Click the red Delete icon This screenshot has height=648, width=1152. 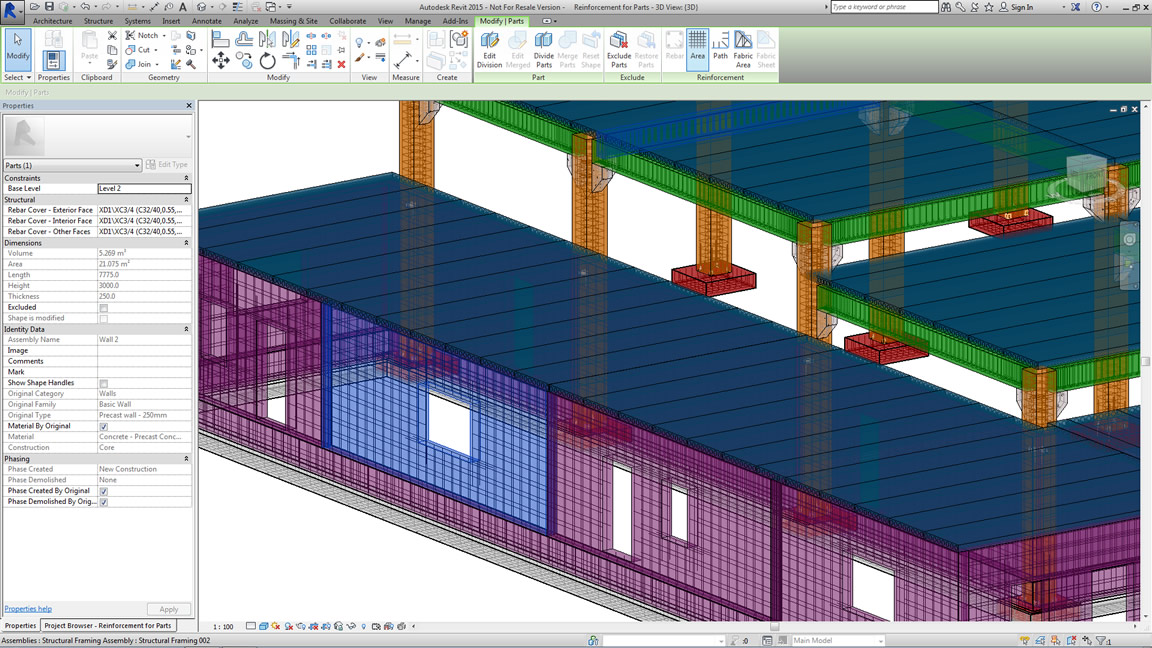342,65
